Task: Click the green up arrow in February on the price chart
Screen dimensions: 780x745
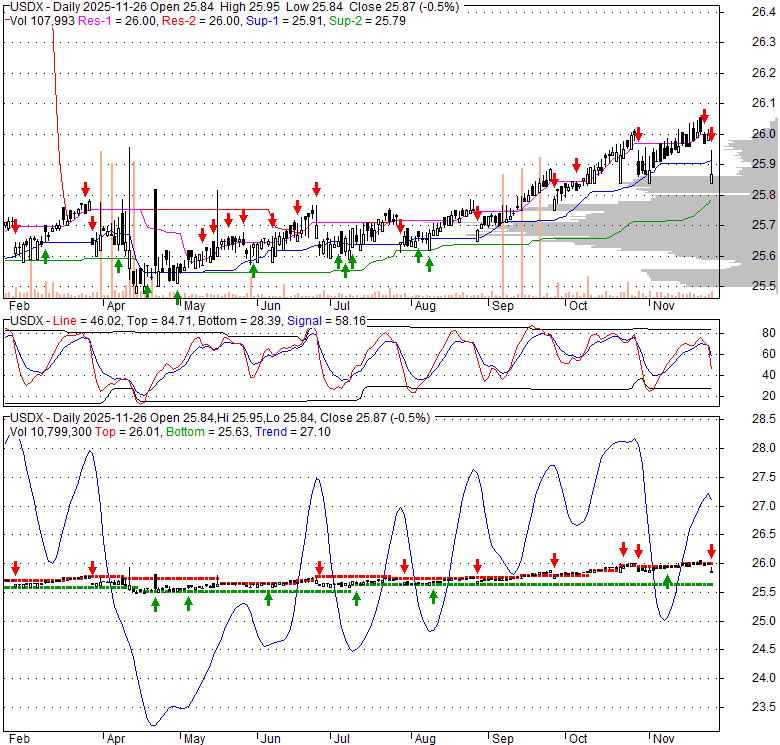Action: (x=45, y=257)
